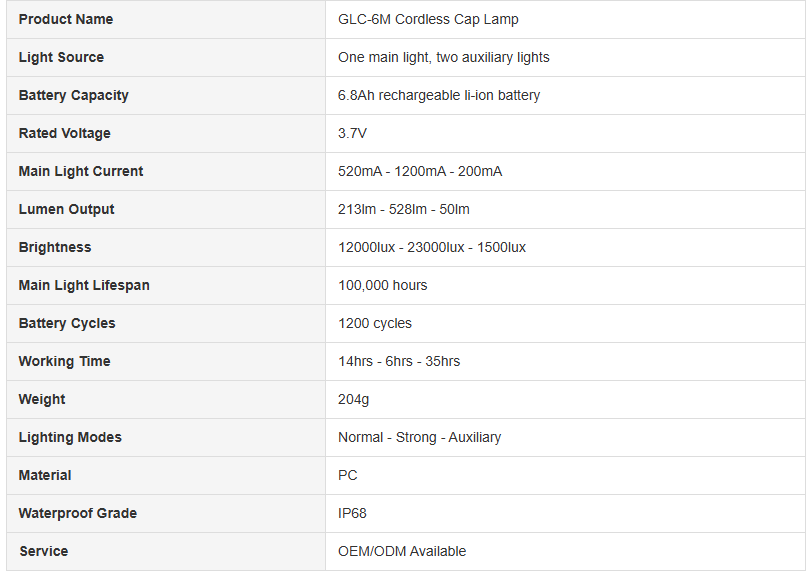Click the Rated Voltage 3.7V value
The height and width of the screenshot is (573, 810).
click(x=352, y=133)
